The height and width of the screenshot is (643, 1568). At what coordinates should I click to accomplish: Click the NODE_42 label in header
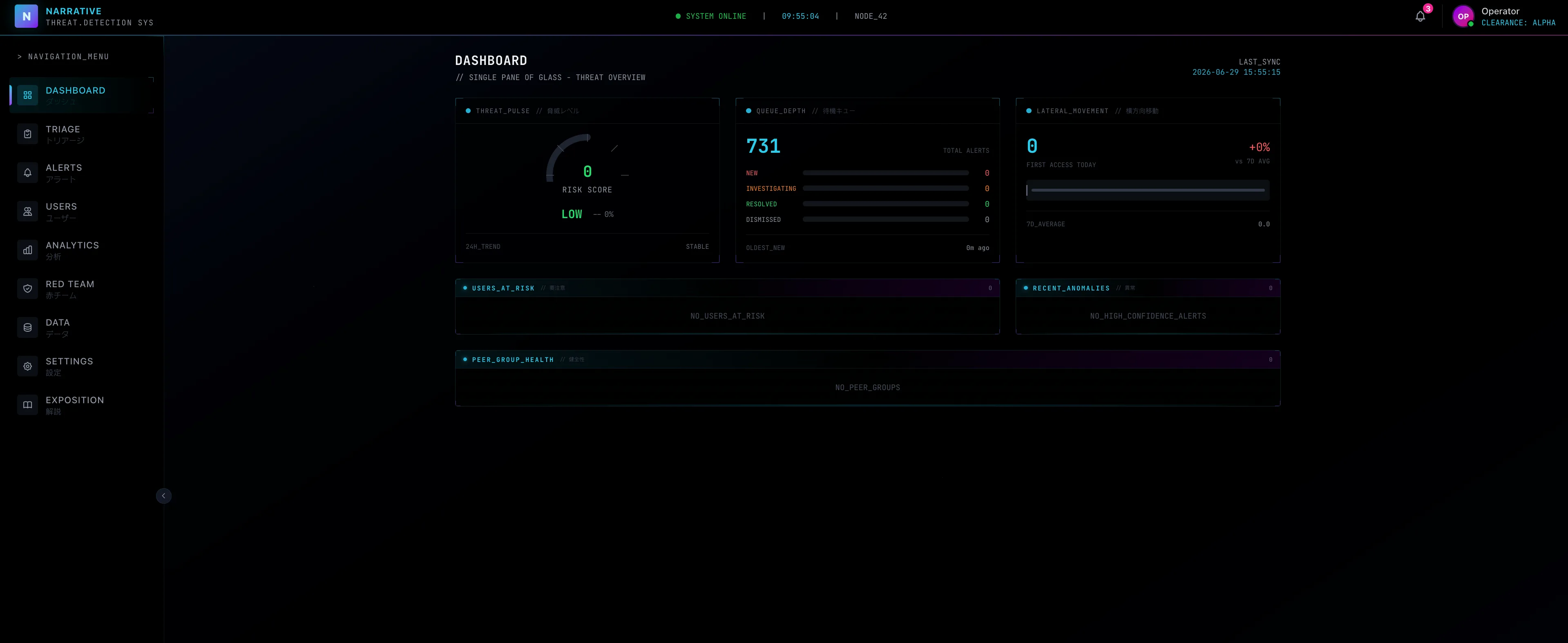[871, 16]
